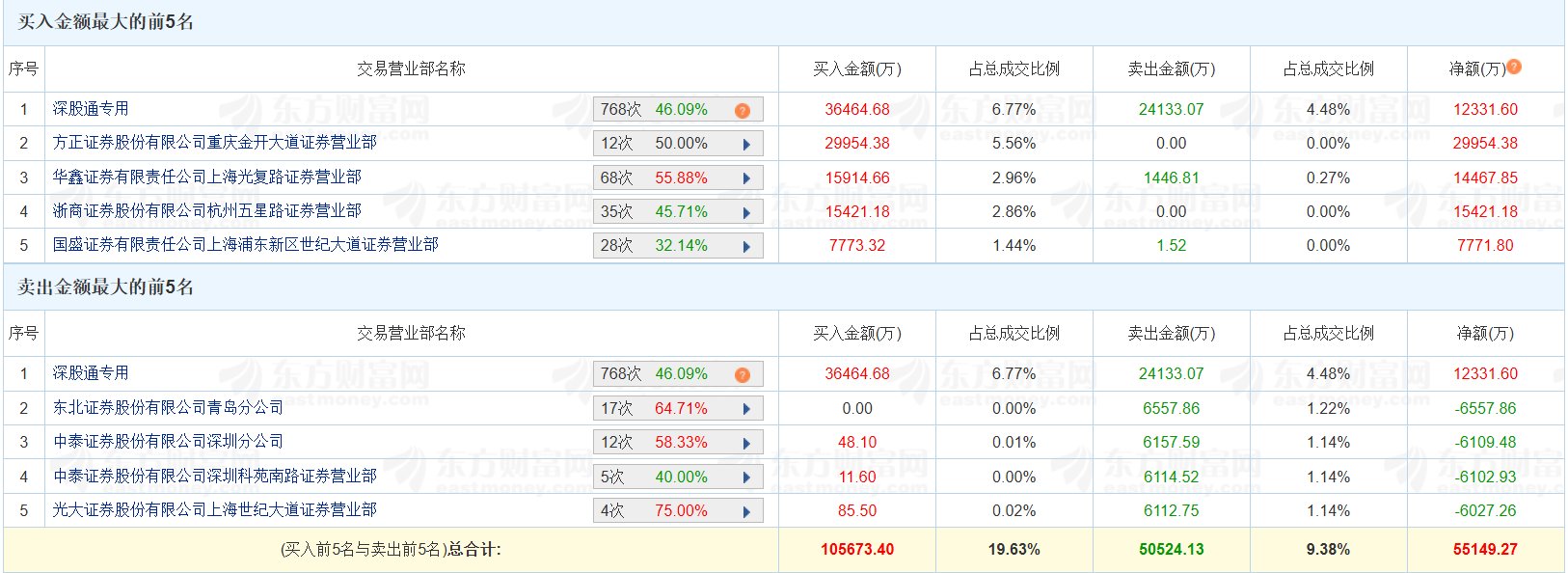Open 方正证券重庆金开大道证券营业部 link
This screenshot has width=1568, height=573.
coord(214,143)
